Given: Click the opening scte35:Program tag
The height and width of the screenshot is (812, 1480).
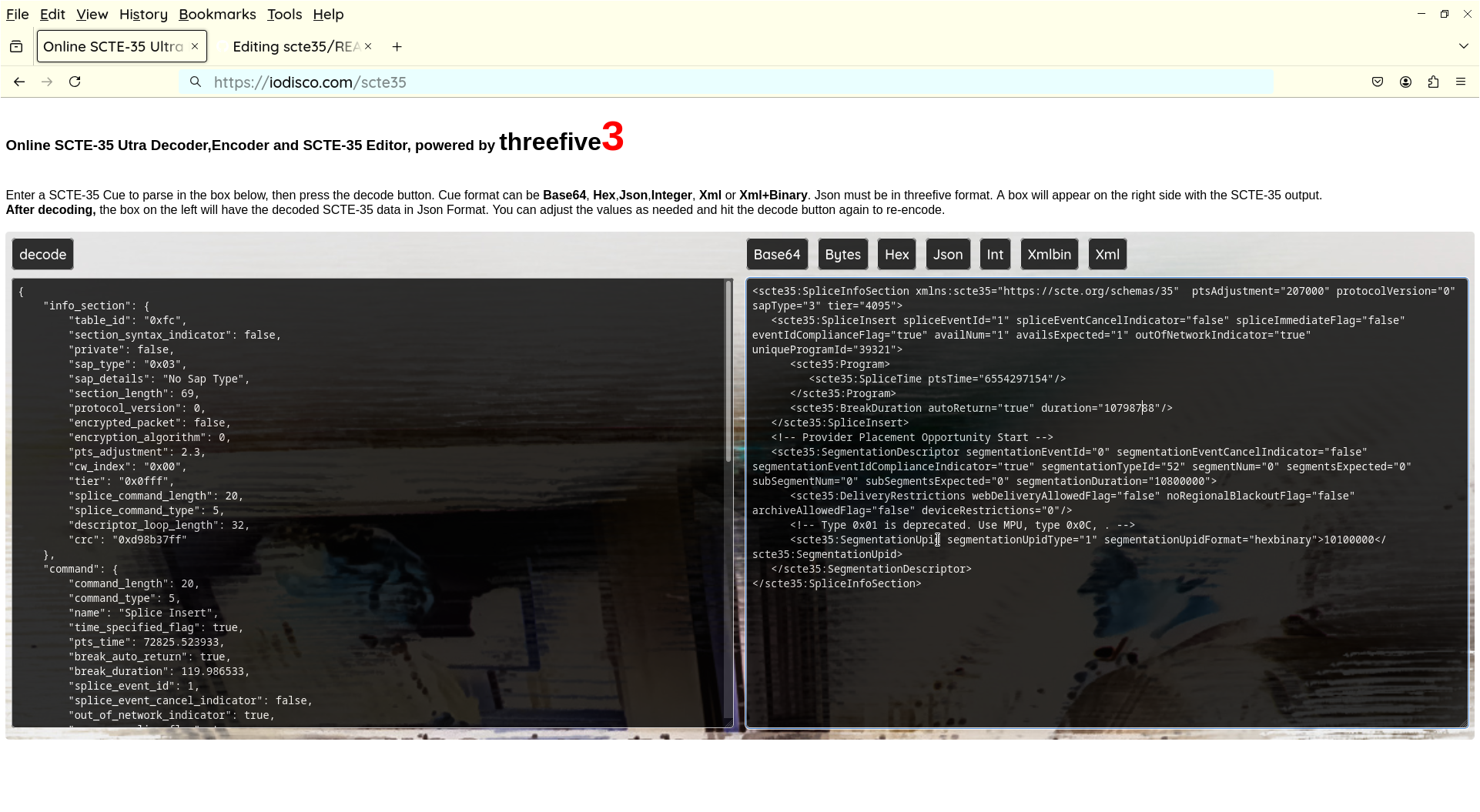Looking at the screenshot, I should pyautogui.click(x=840, y=365).
